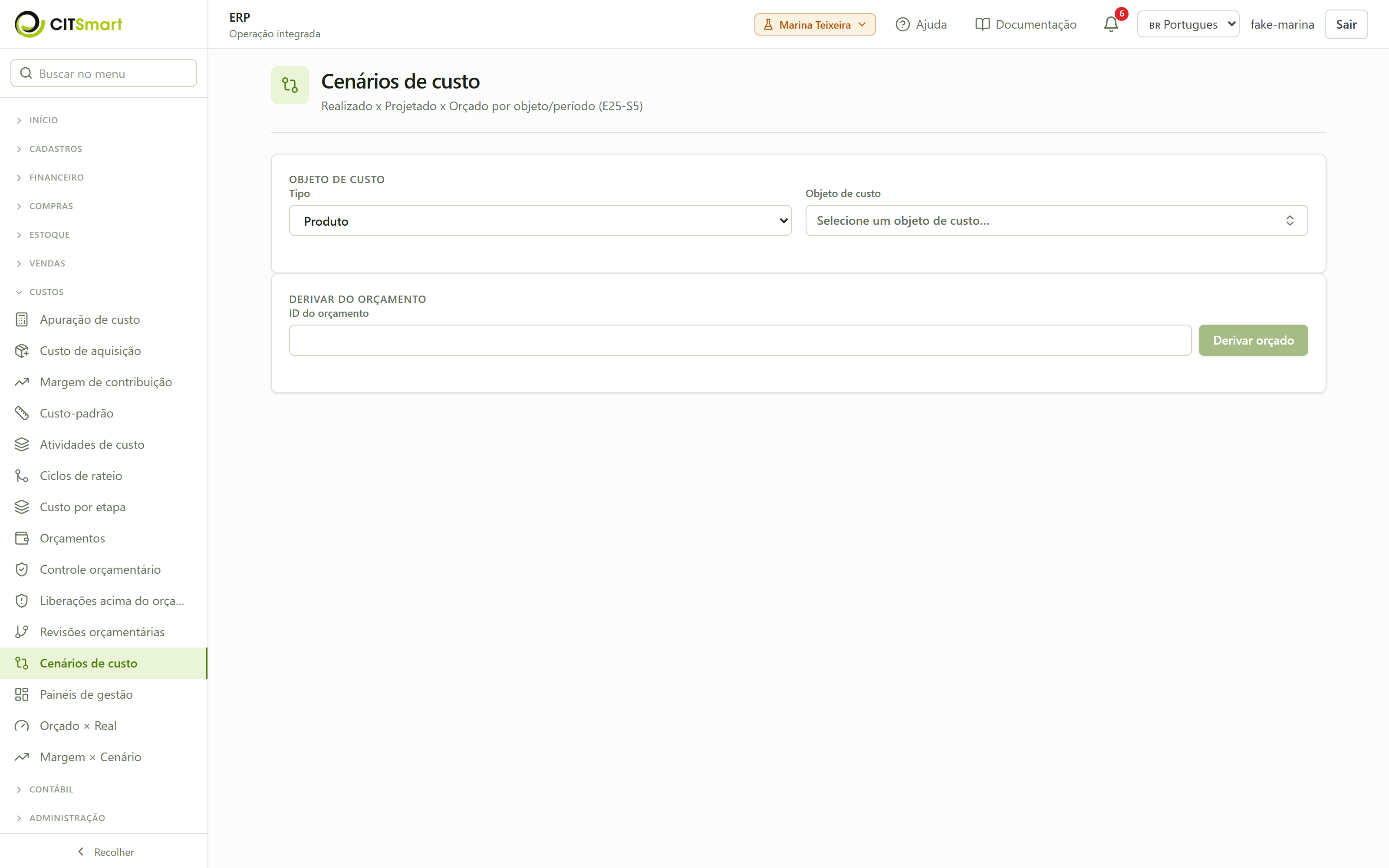1389x868 pixels.
Task: Click the Apuração de custo calculator icon
Action: [x=22, y=319]
